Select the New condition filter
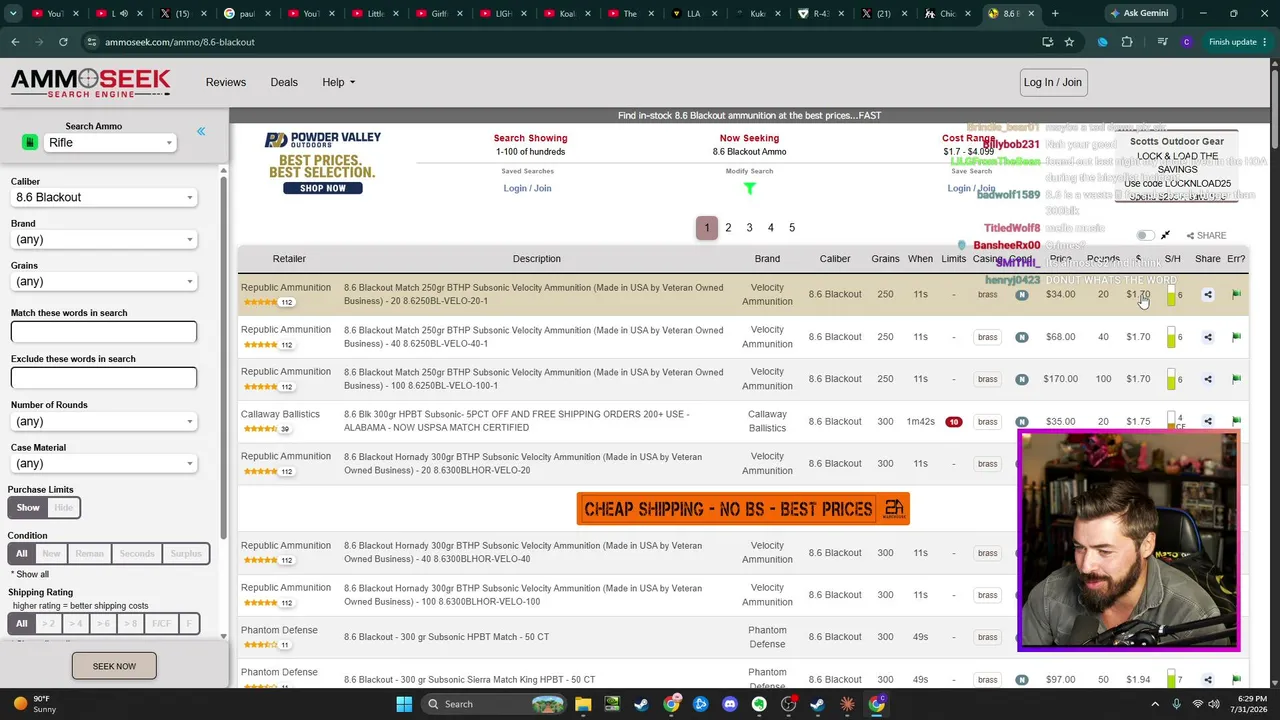 click(x=51, y=553)
